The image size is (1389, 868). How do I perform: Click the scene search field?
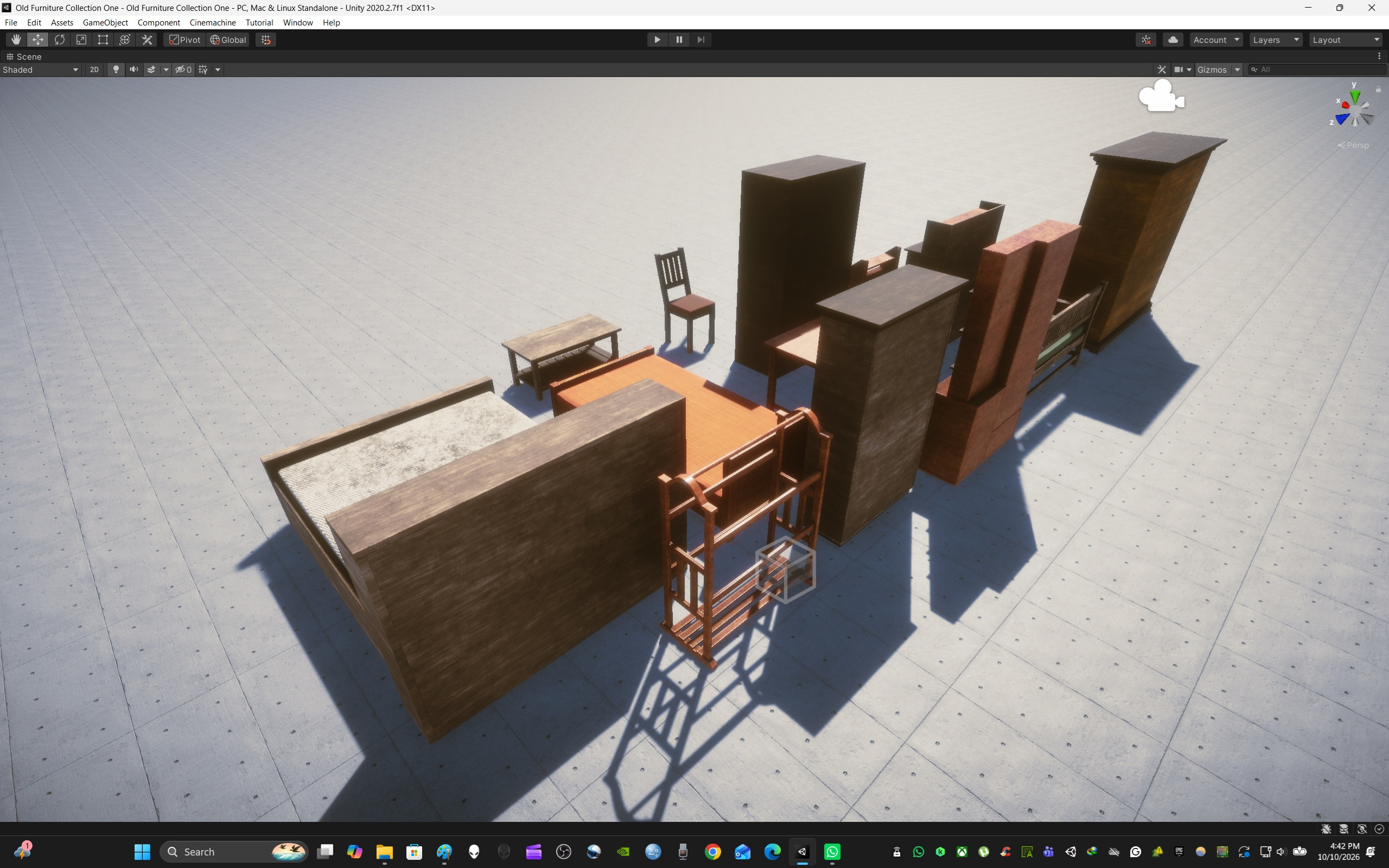[1317, 69]
